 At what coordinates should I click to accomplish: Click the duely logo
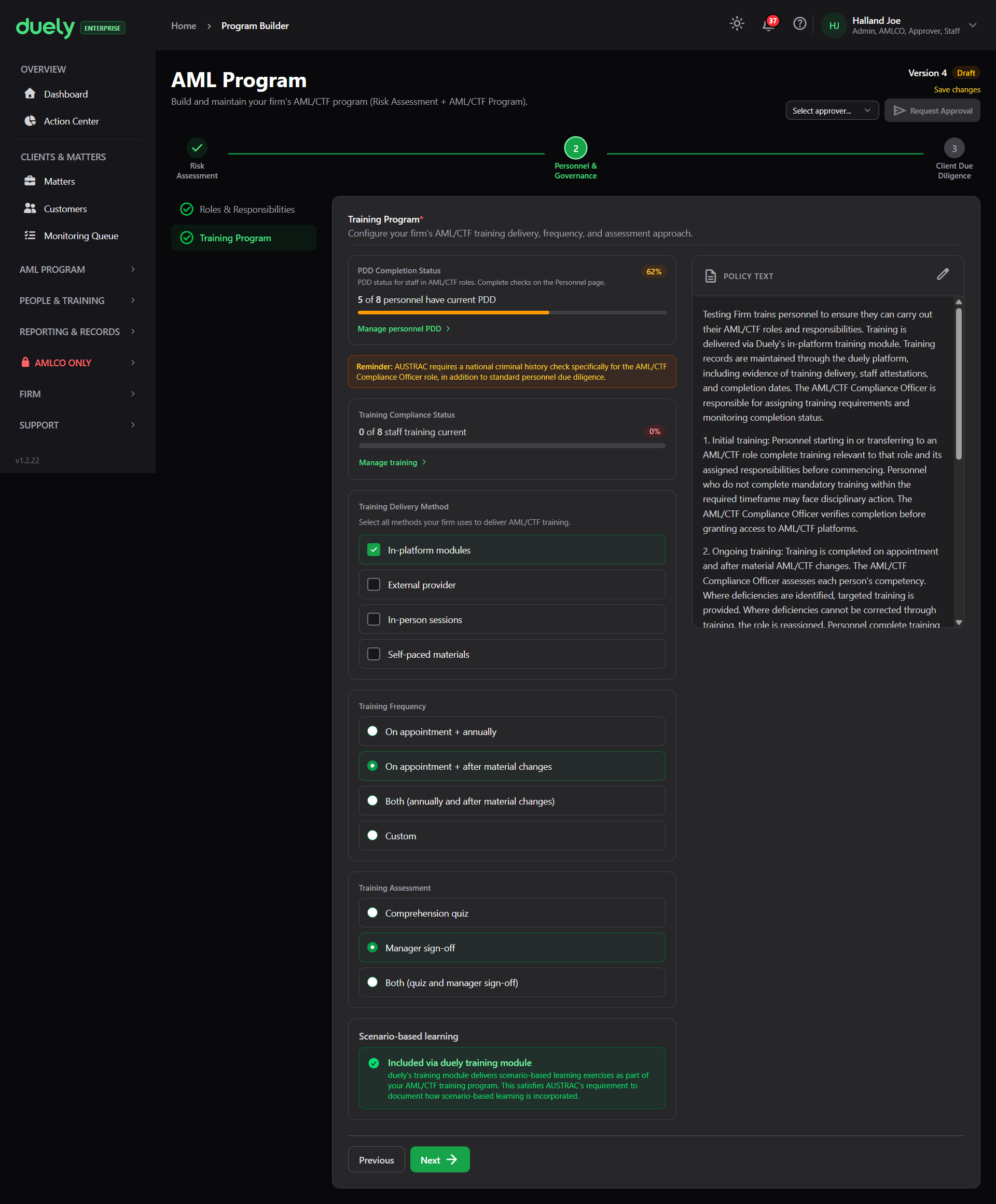click(x=45, y=27)
